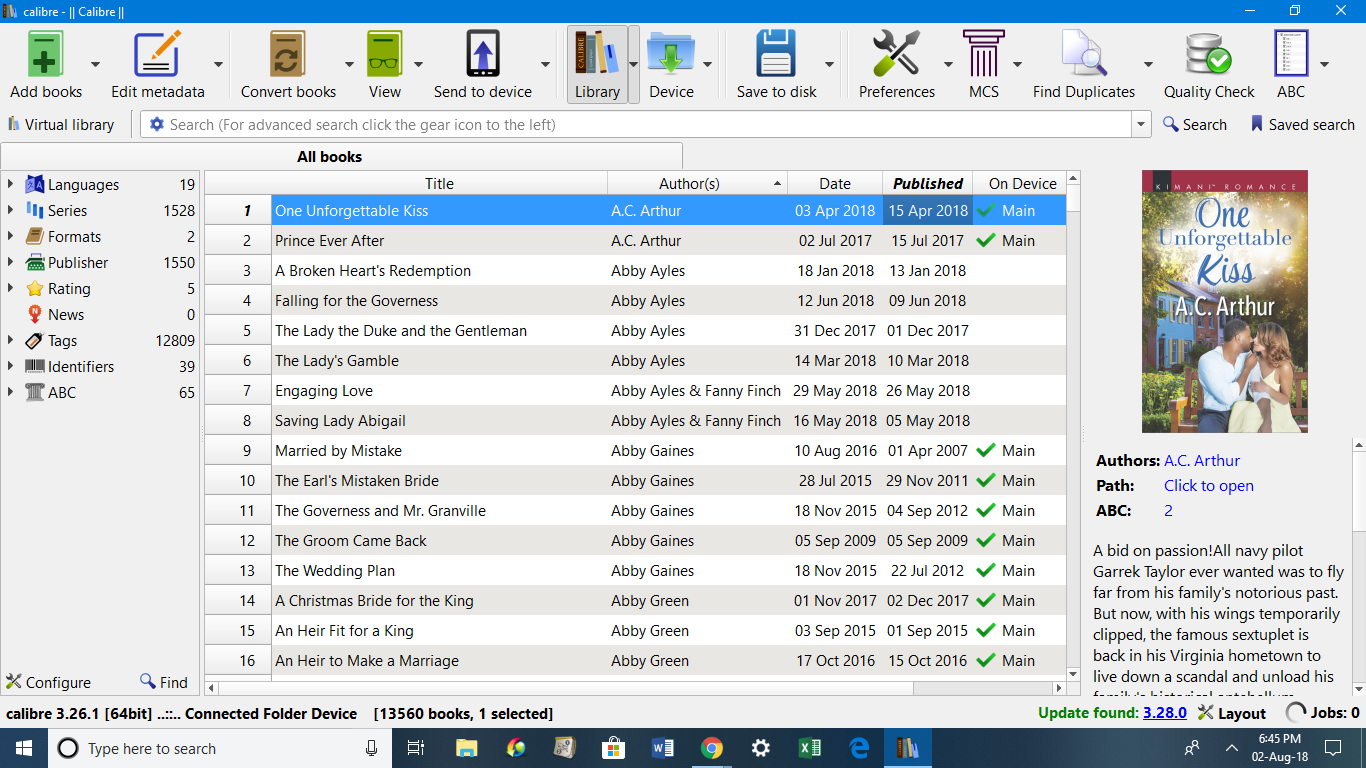Click the ABC toolbar icon
This screenshot has width=1366, height=768.
click(1291, 54)
